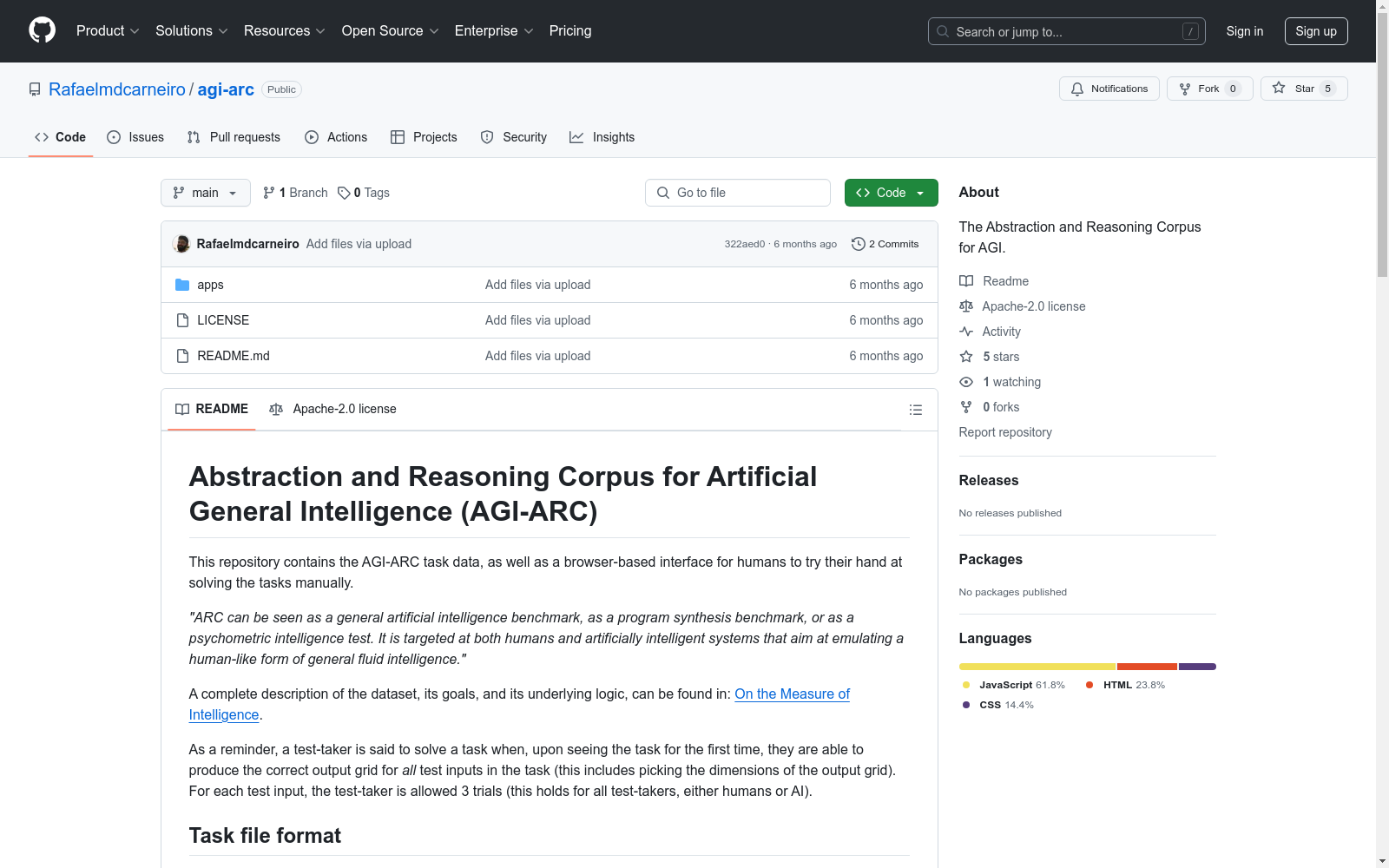This screenshot has width=1389, height=868.
Task: Switch to the Security tab
Action: 514,137
